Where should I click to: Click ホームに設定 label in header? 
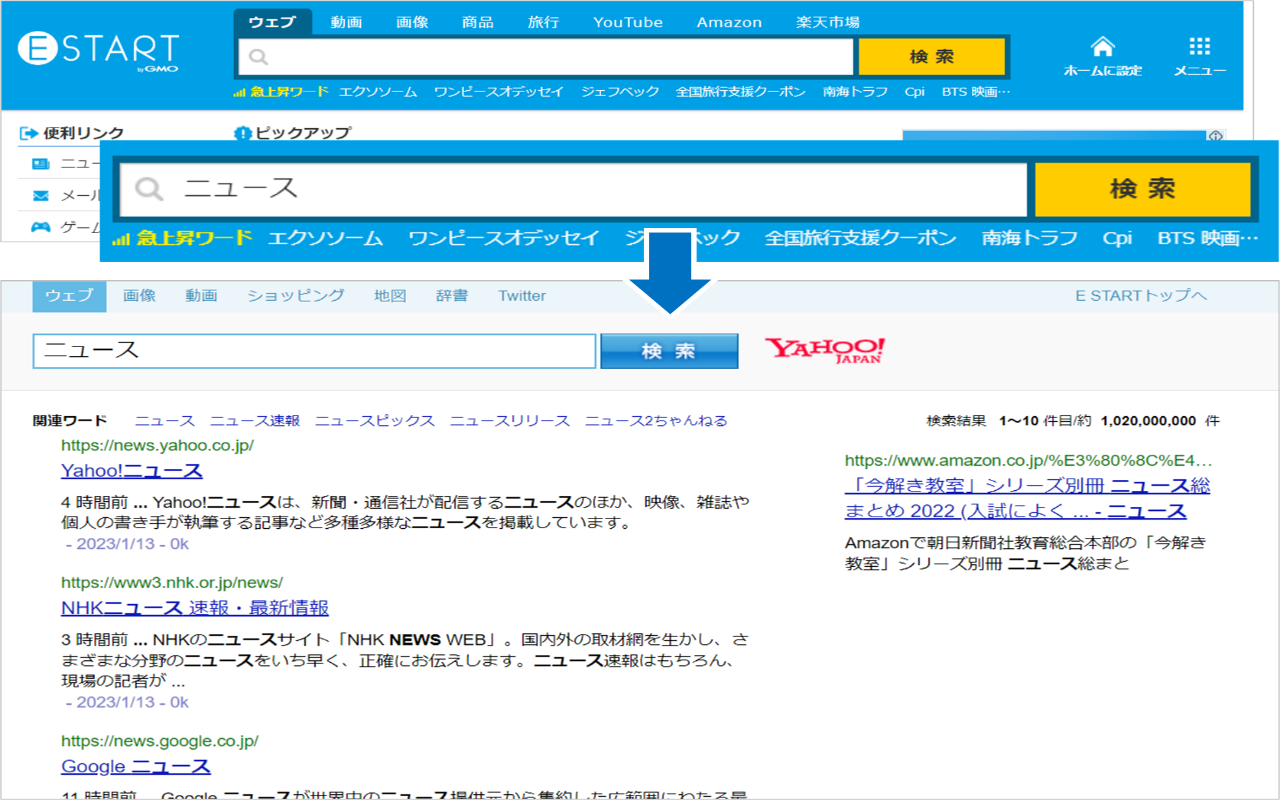[1102, 71]
